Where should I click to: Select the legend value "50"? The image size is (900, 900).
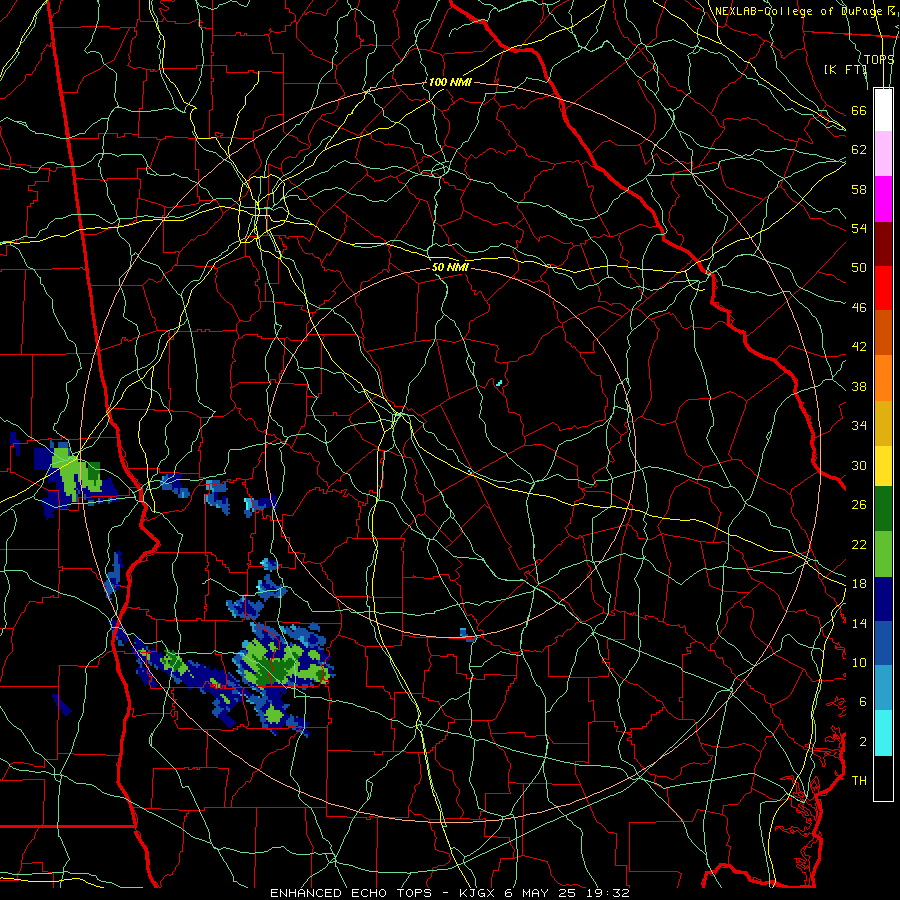859,268
